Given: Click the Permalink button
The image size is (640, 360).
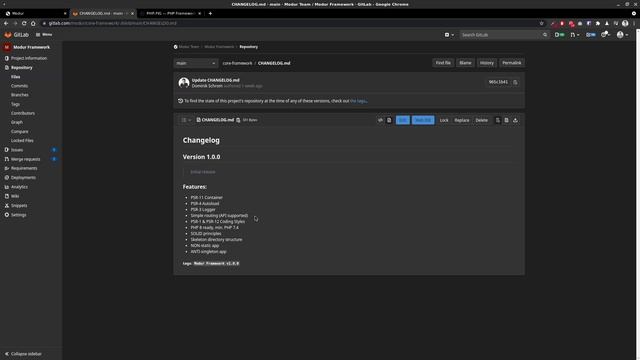Looking at the screenshot, I should tap(511, 63).
